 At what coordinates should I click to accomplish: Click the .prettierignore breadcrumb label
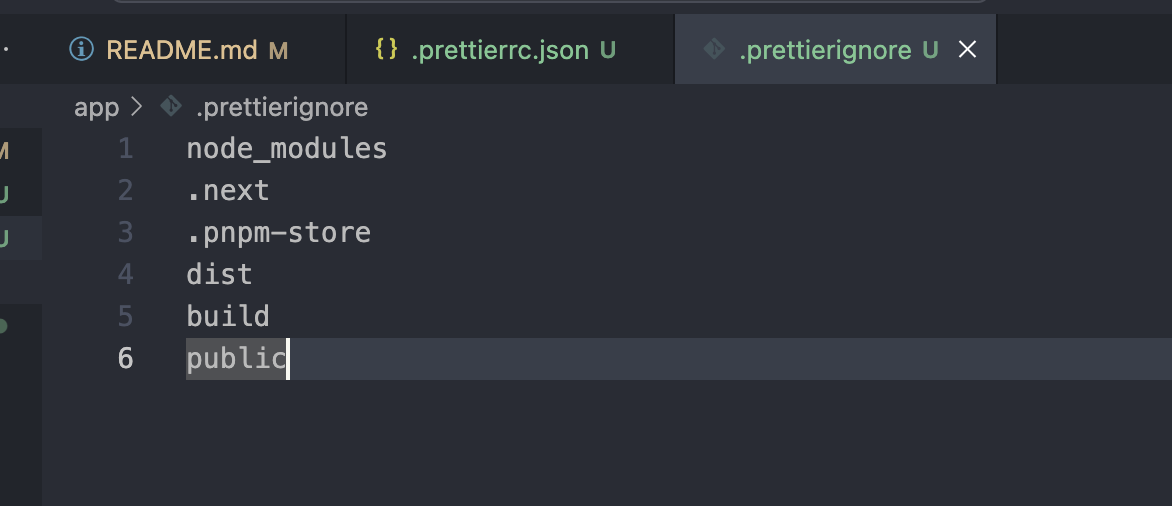click(282, 107)
